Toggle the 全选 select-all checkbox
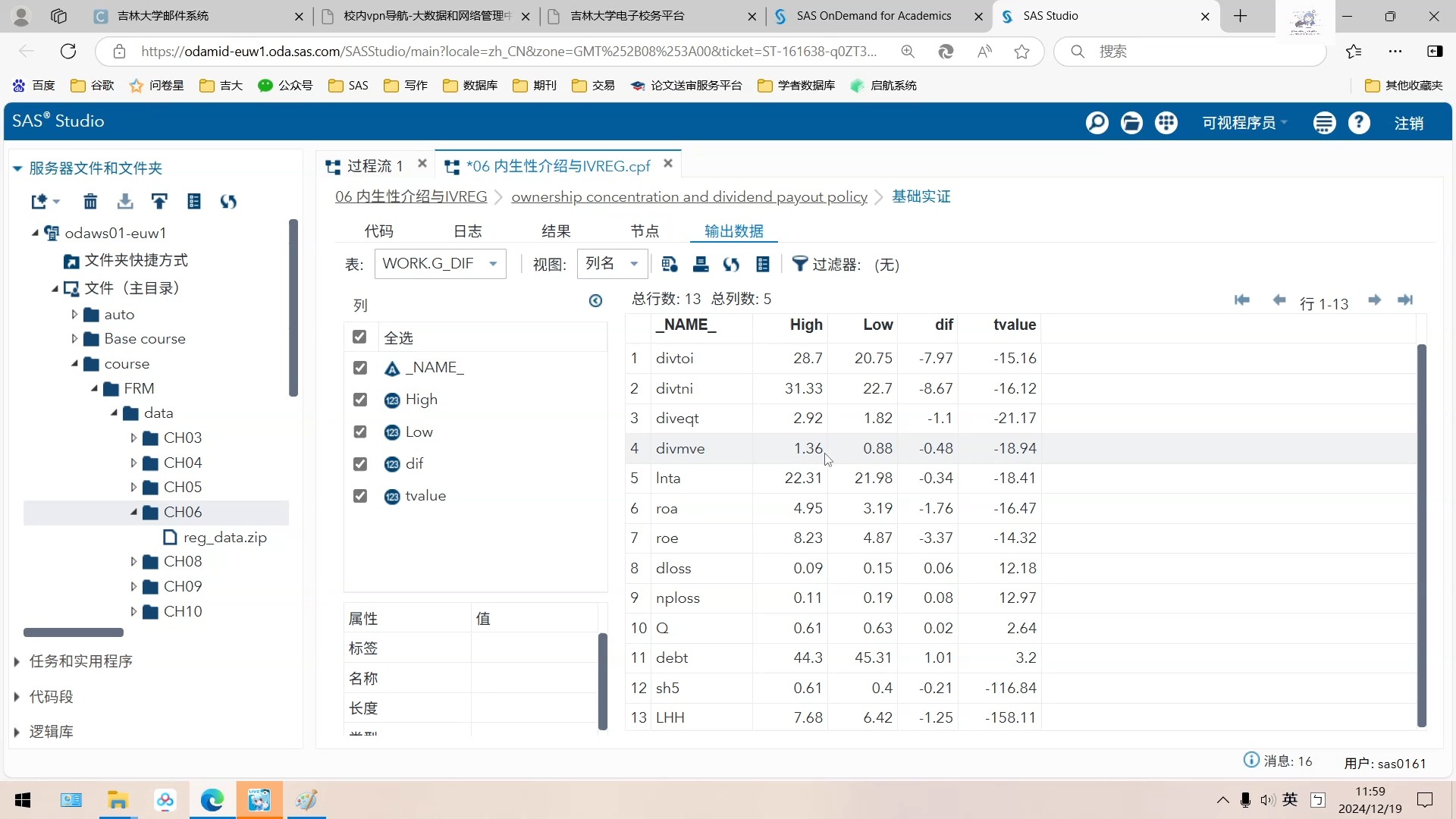 click(x=360, y=338)
